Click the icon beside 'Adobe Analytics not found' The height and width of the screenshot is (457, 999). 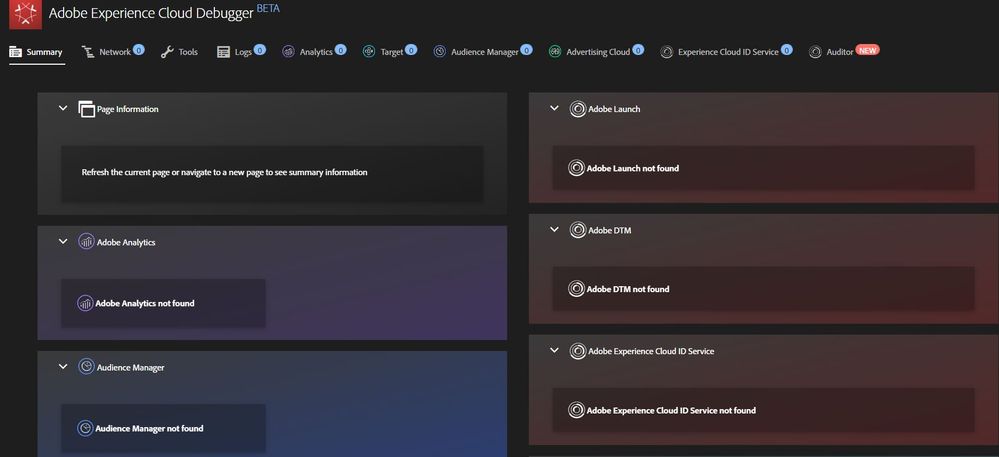[85, 303]
